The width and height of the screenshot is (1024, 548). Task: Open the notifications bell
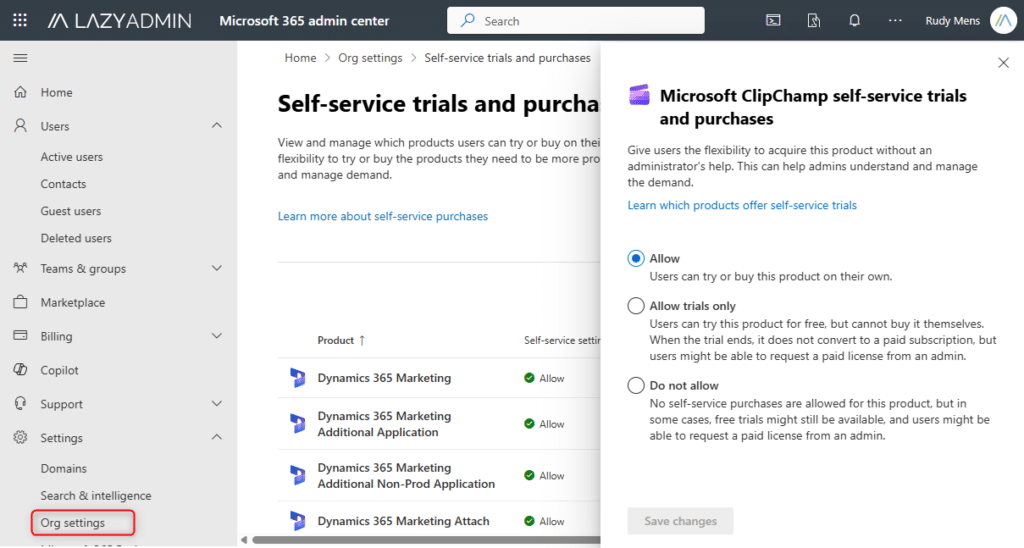click(854, 20)
